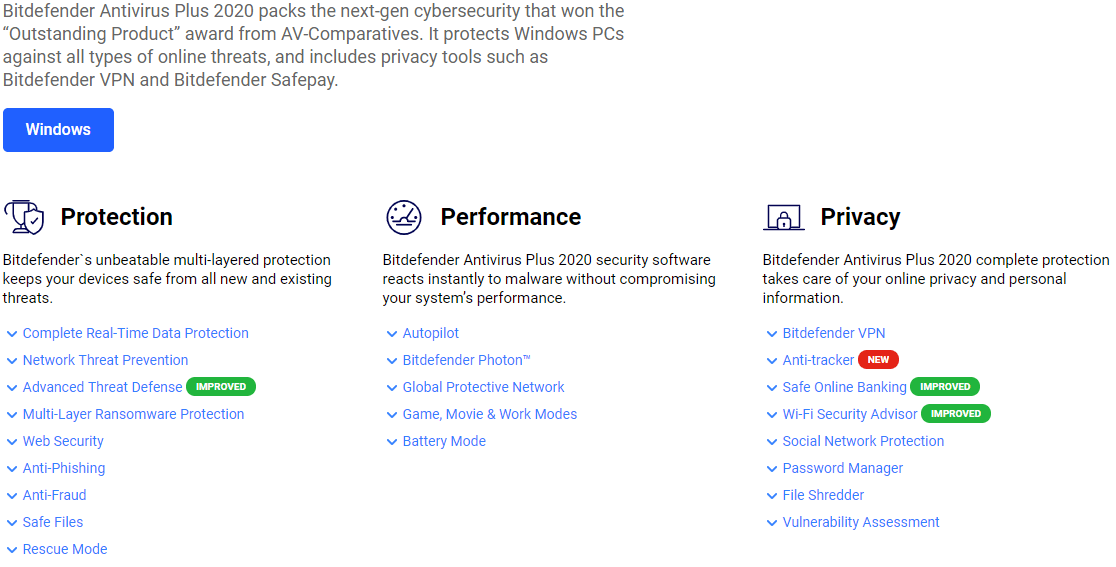This screenshot has height=567, width=1116.
Task: Expand Bitdefender Photon details
Action: [466, 360]
